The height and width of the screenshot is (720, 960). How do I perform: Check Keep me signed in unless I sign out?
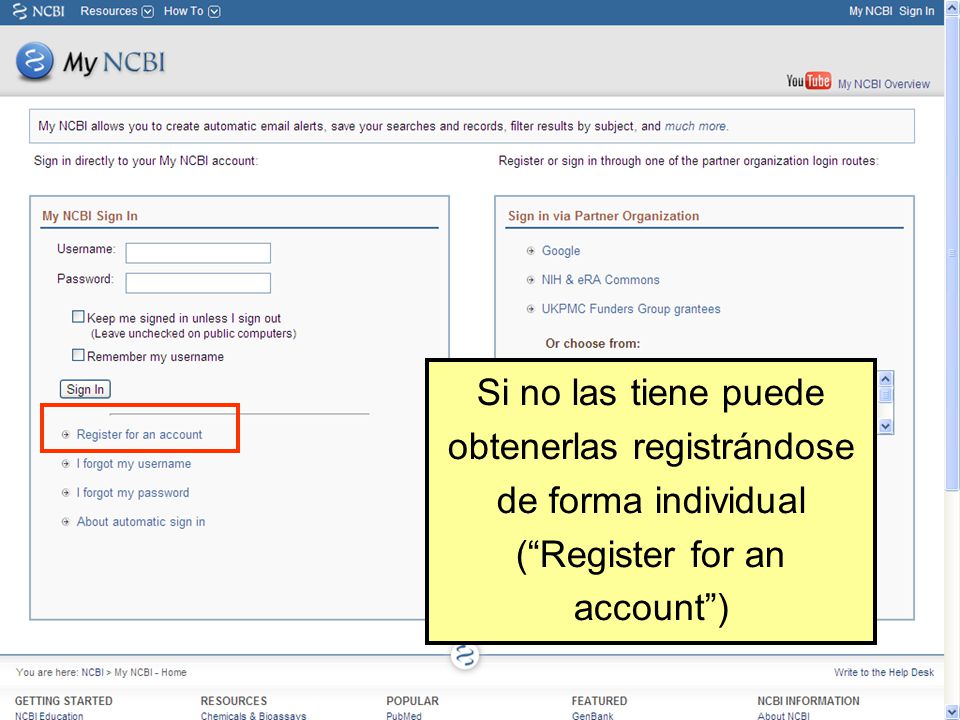click(78, 317)
